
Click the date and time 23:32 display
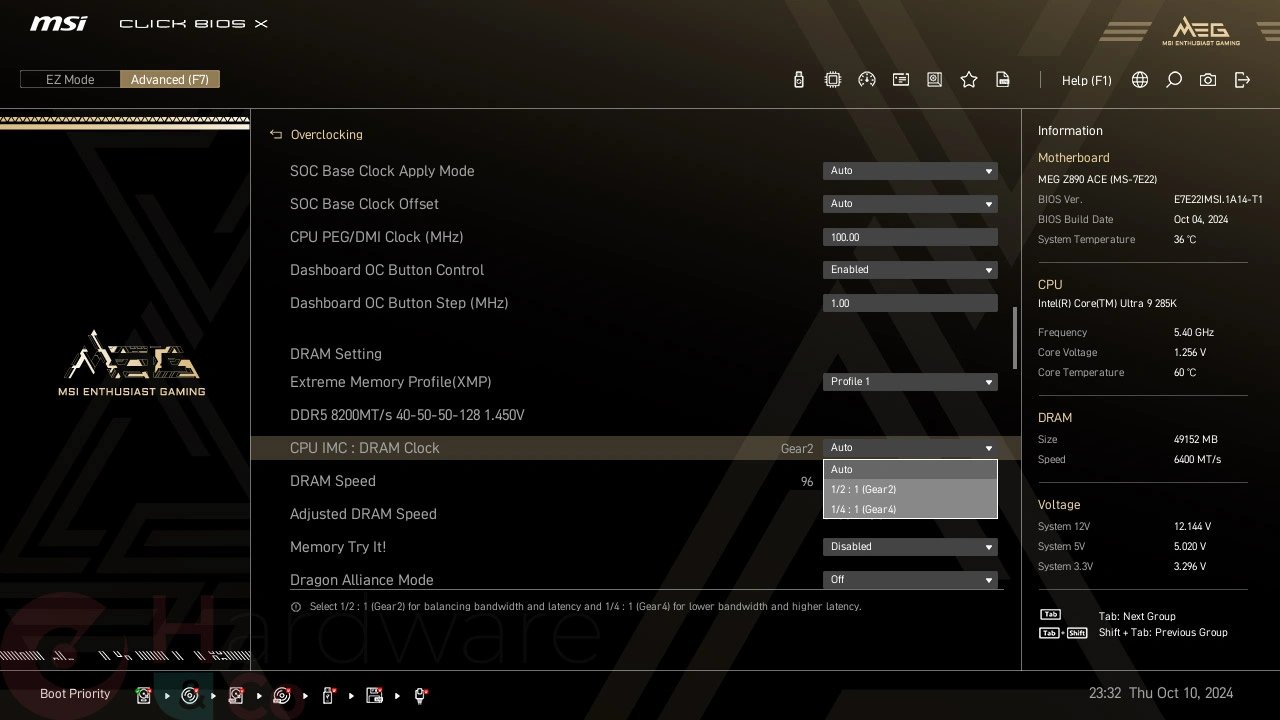(x=1161, y=693)
